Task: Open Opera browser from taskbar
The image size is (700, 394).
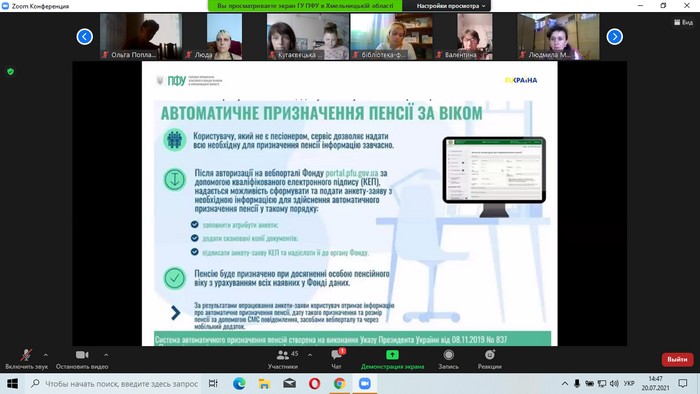Action: (x=314, y=383)
